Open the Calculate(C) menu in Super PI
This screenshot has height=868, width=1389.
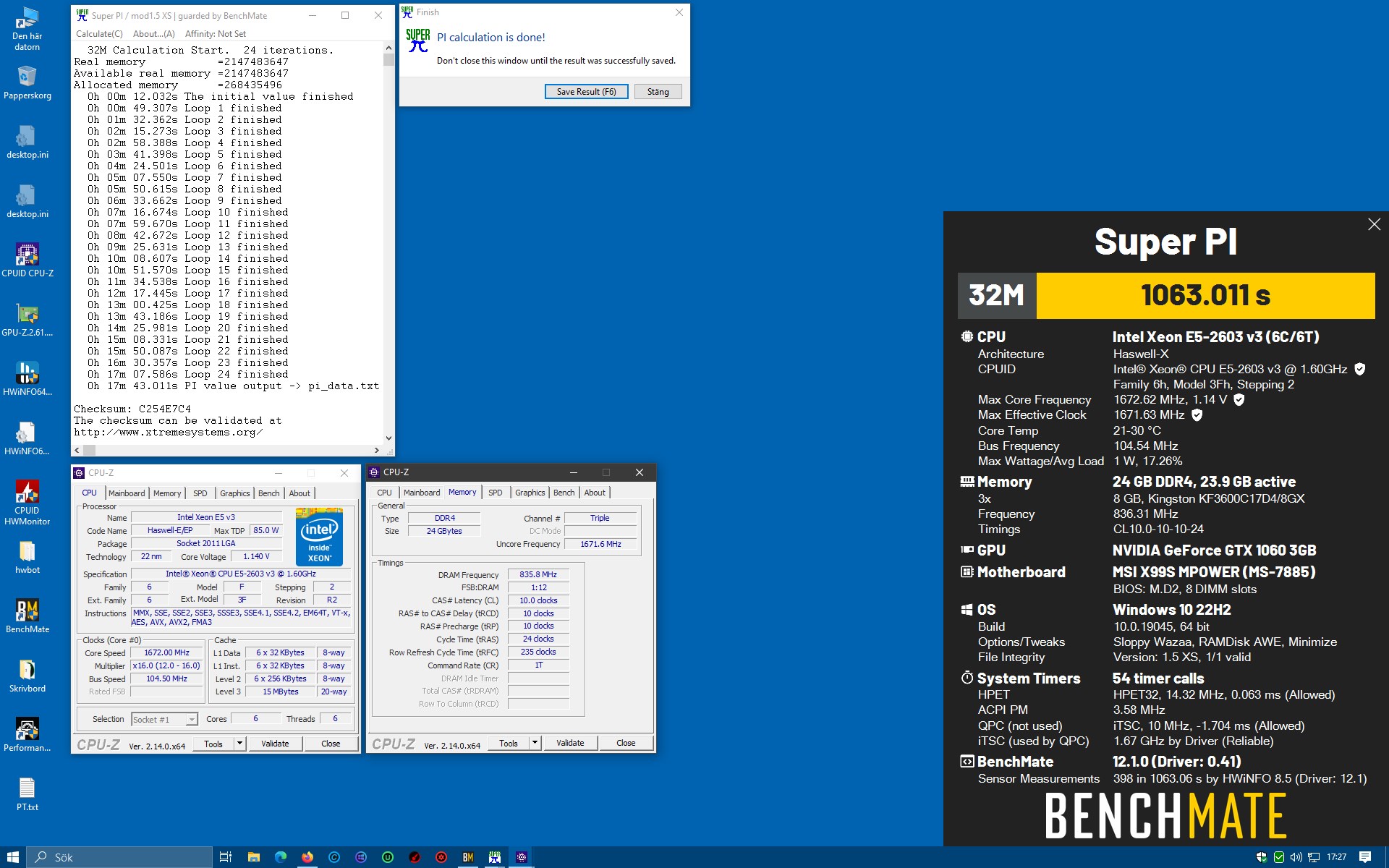(x=99, y=34)
